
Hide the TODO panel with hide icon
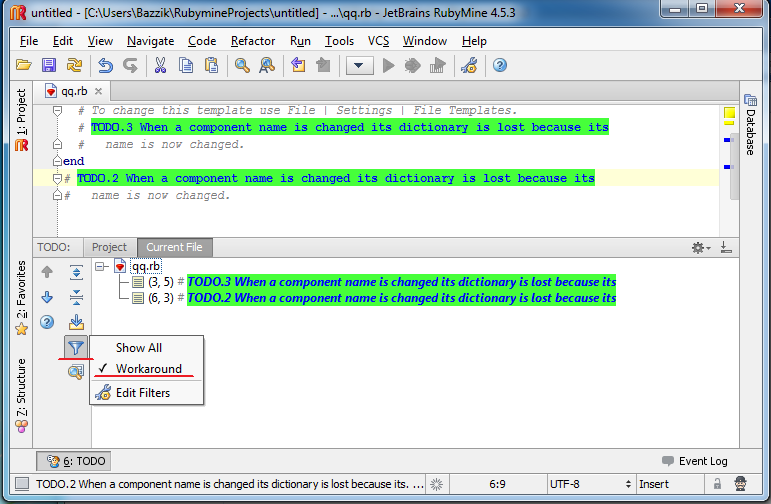pos(726,247)
